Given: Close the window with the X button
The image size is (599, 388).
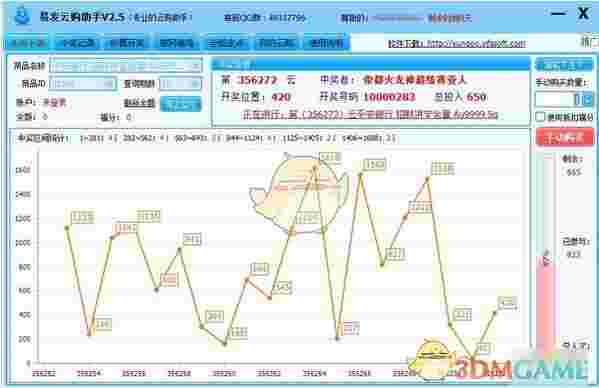Looking at the screenshot, I should point(583,14).
